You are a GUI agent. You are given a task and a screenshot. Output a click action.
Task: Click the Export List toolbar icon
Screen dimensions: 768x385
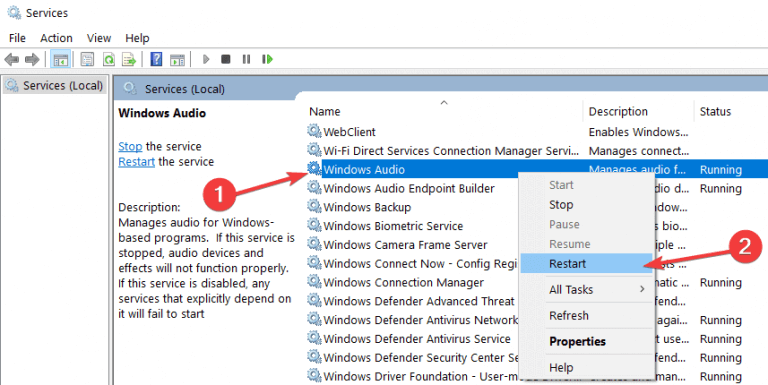pos(129,60)
